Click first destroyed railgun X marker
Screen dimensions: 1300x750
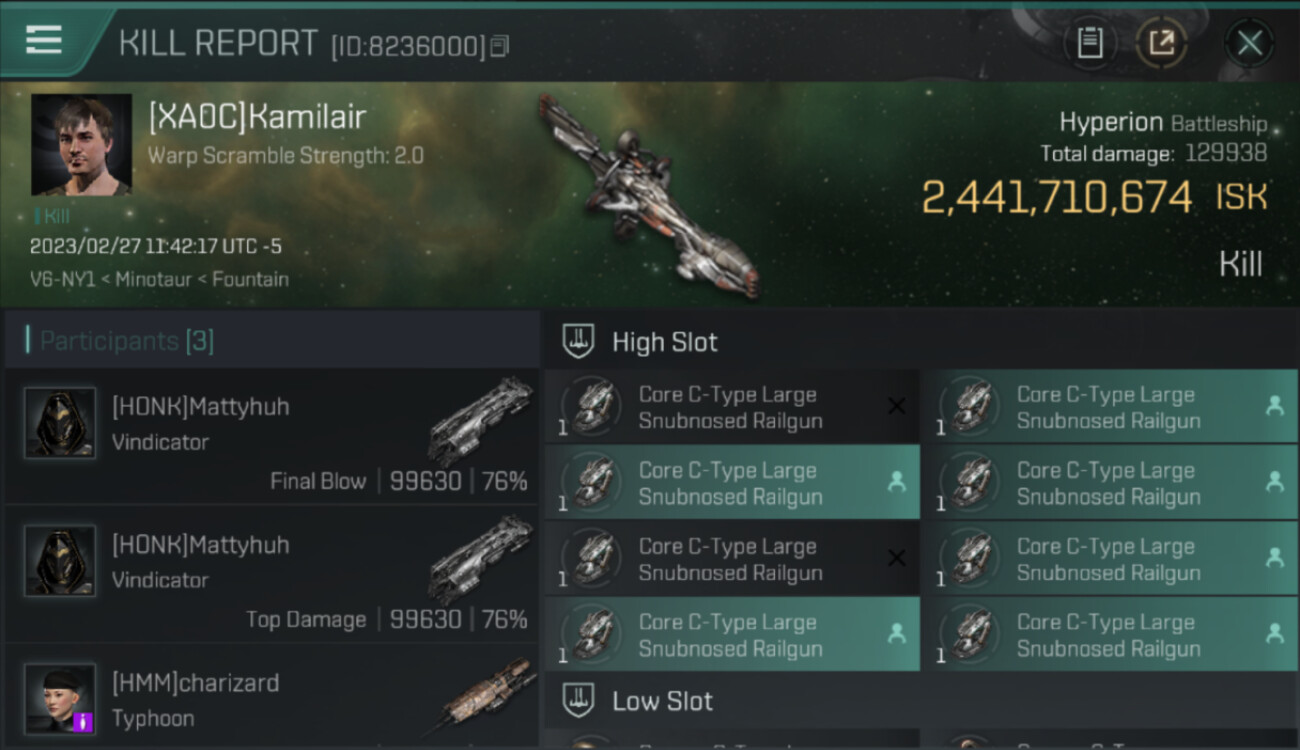pos(896,406)
